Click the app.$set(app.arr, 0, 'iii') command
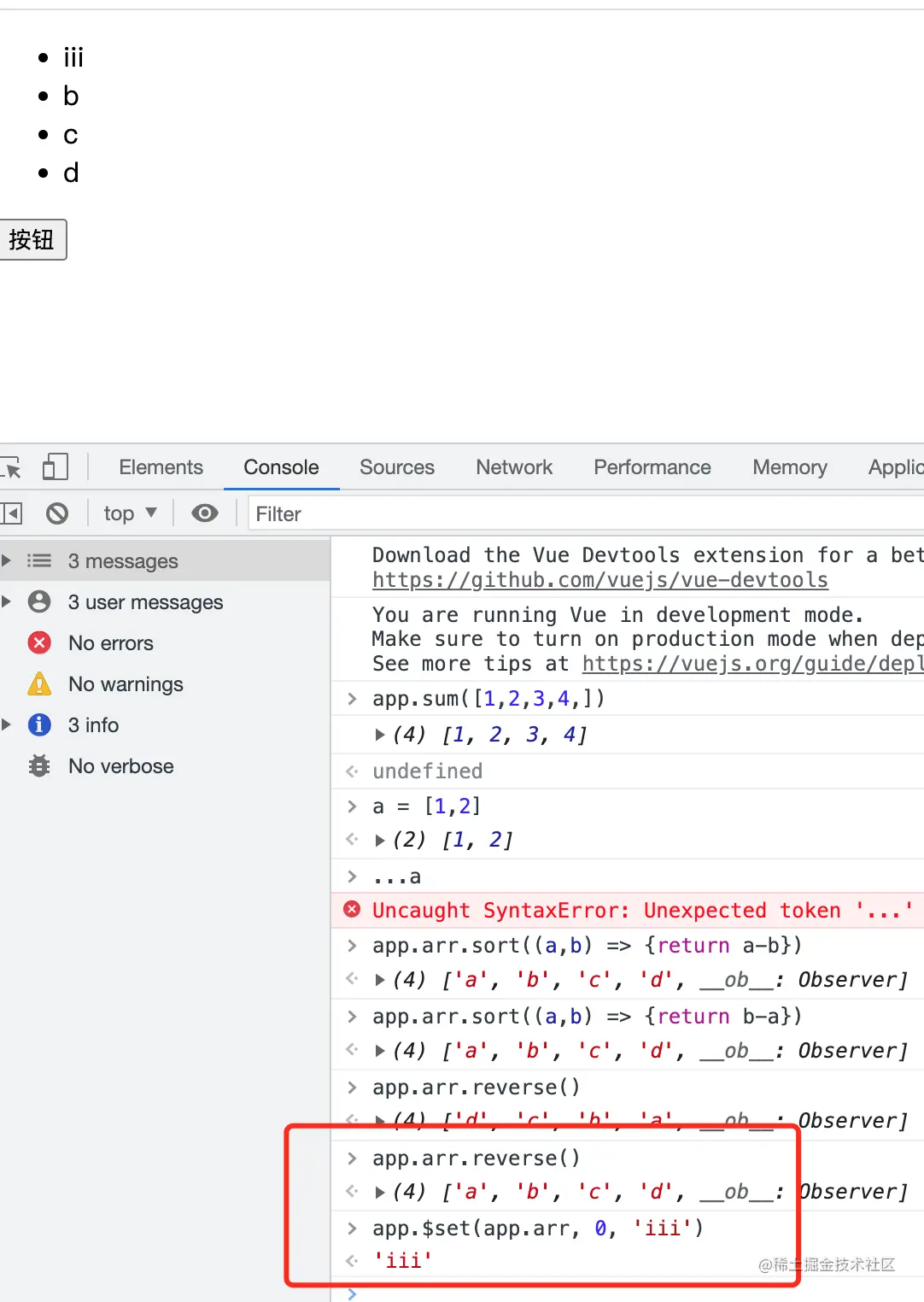 pyautogui.click(x=538, y=1228)
